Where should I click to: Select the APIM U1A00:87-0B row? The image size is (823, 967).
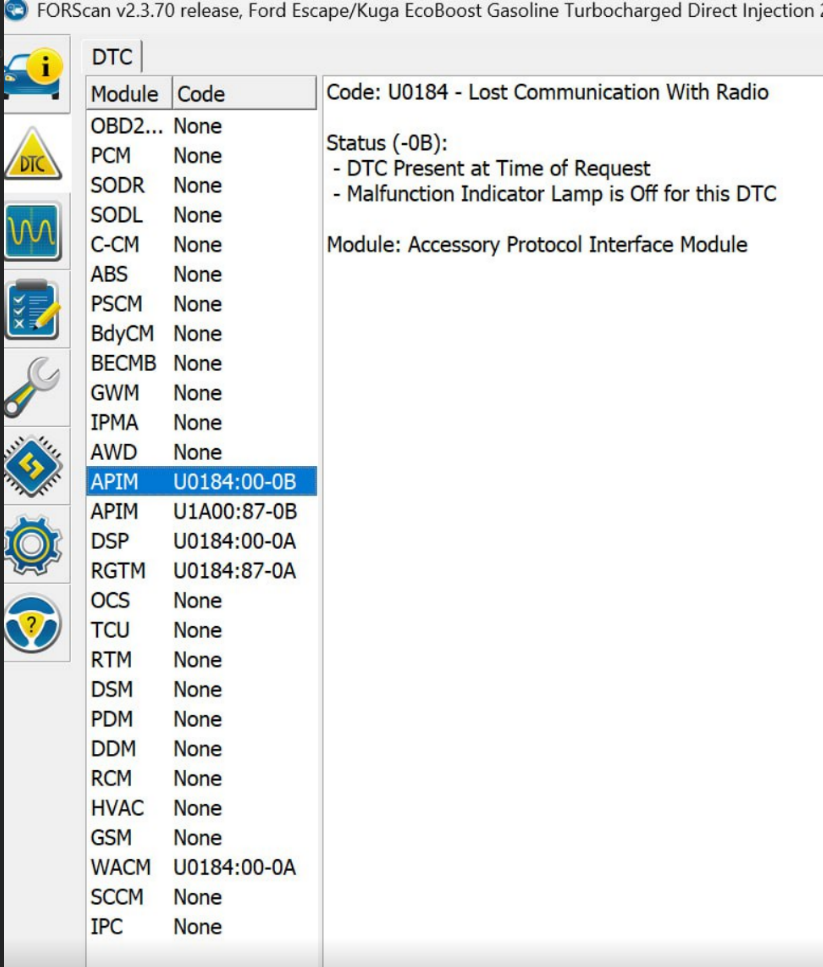coord(200,512)
